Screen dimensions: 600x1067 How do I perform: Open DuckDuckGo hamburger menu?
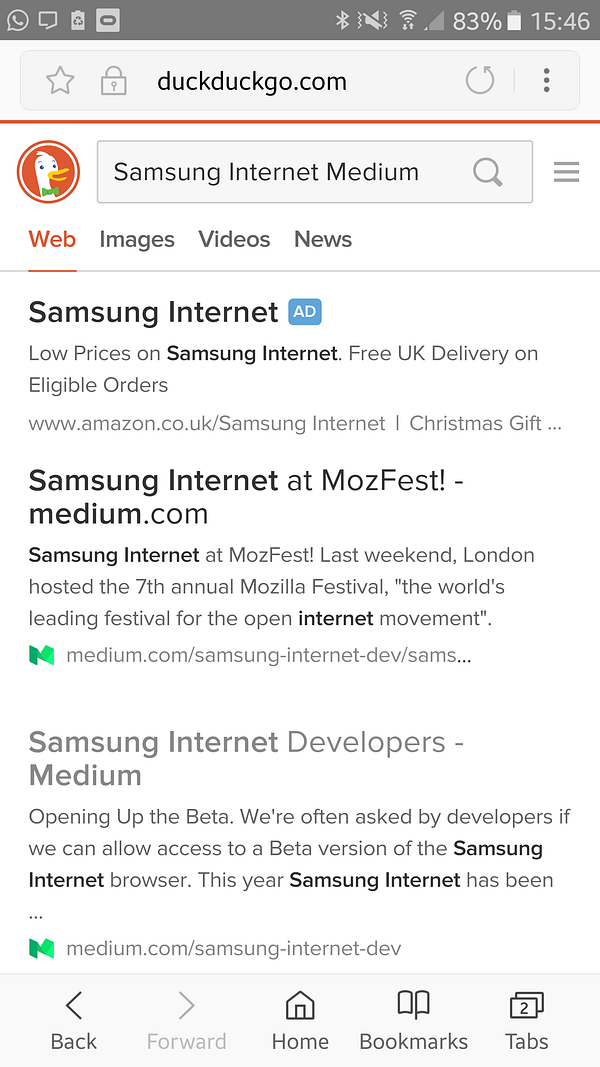pos(566,173)
